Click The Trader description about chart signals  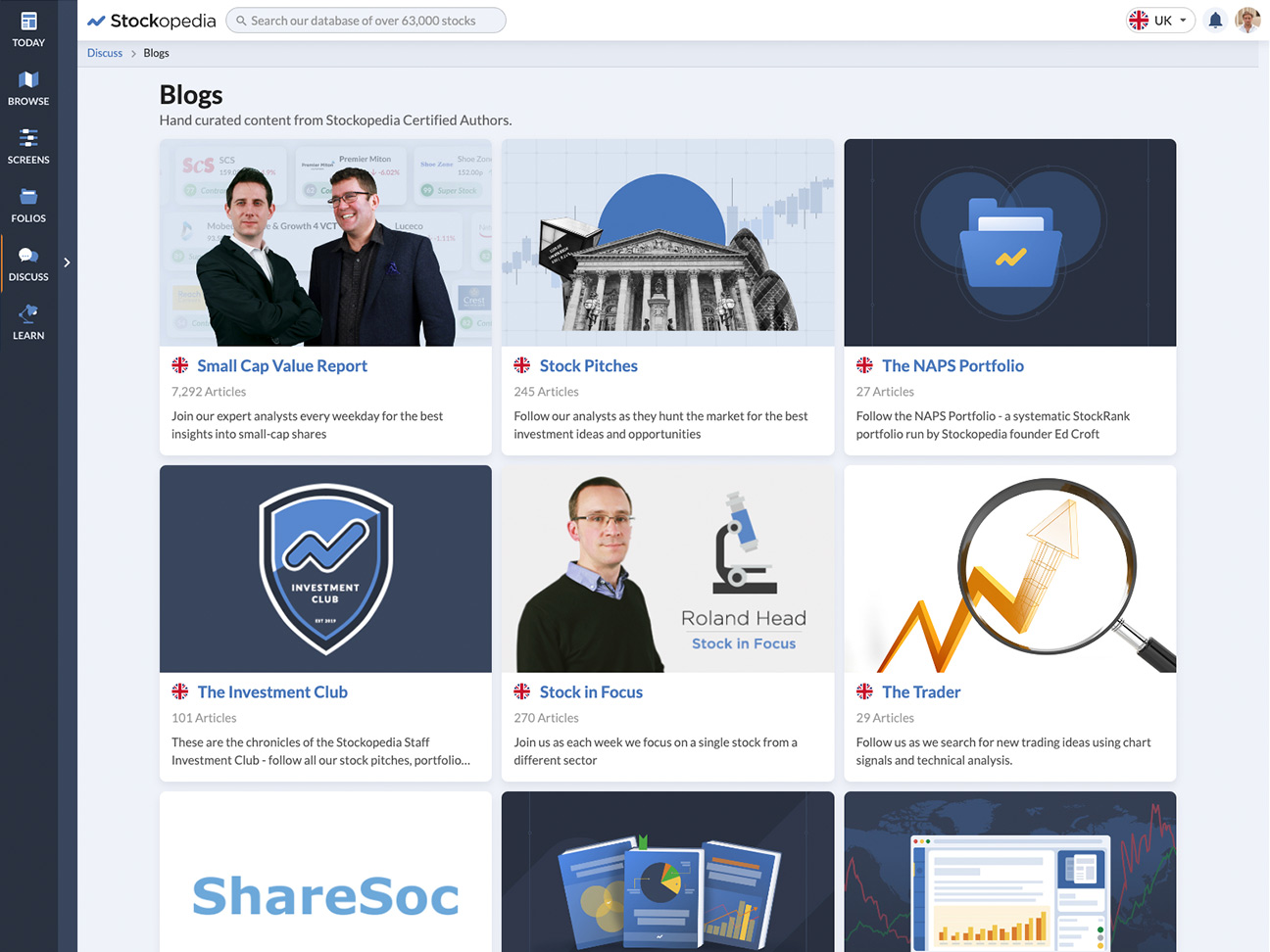1003,751
